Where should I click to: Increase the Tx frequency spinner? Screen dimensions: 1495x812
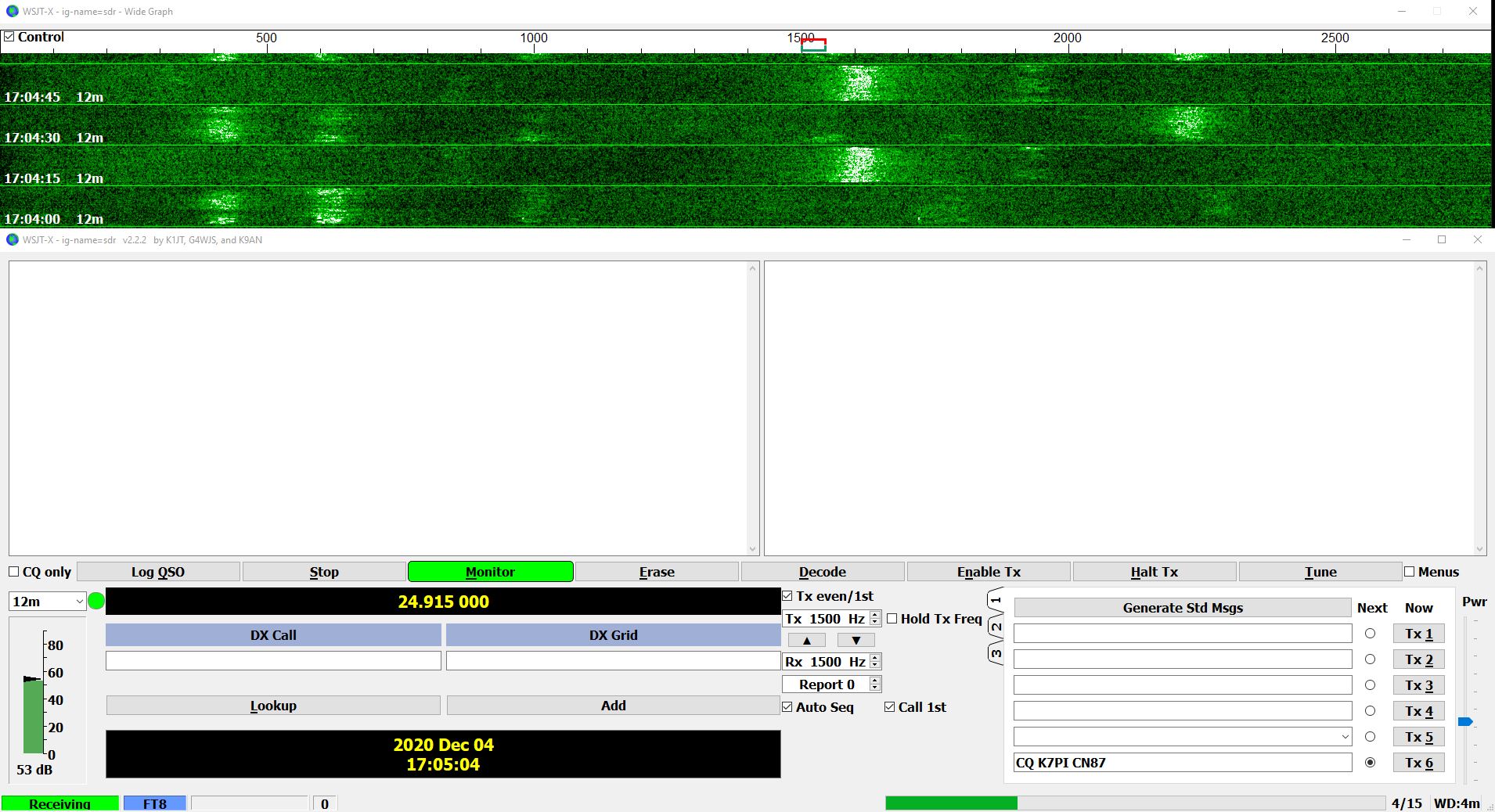(x=875, y=615)
